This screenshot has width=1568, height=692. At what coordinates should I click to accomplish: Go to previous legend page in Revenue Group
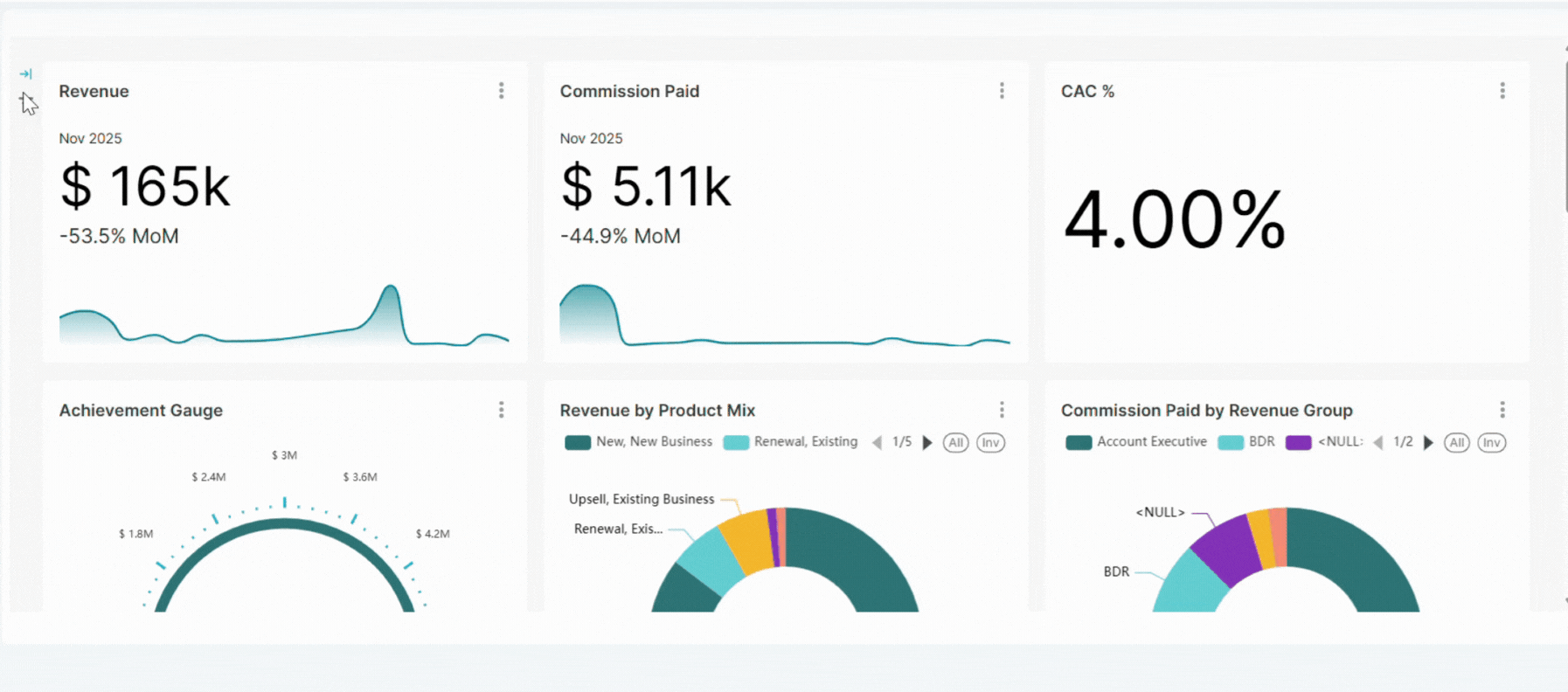[1378, 443]
